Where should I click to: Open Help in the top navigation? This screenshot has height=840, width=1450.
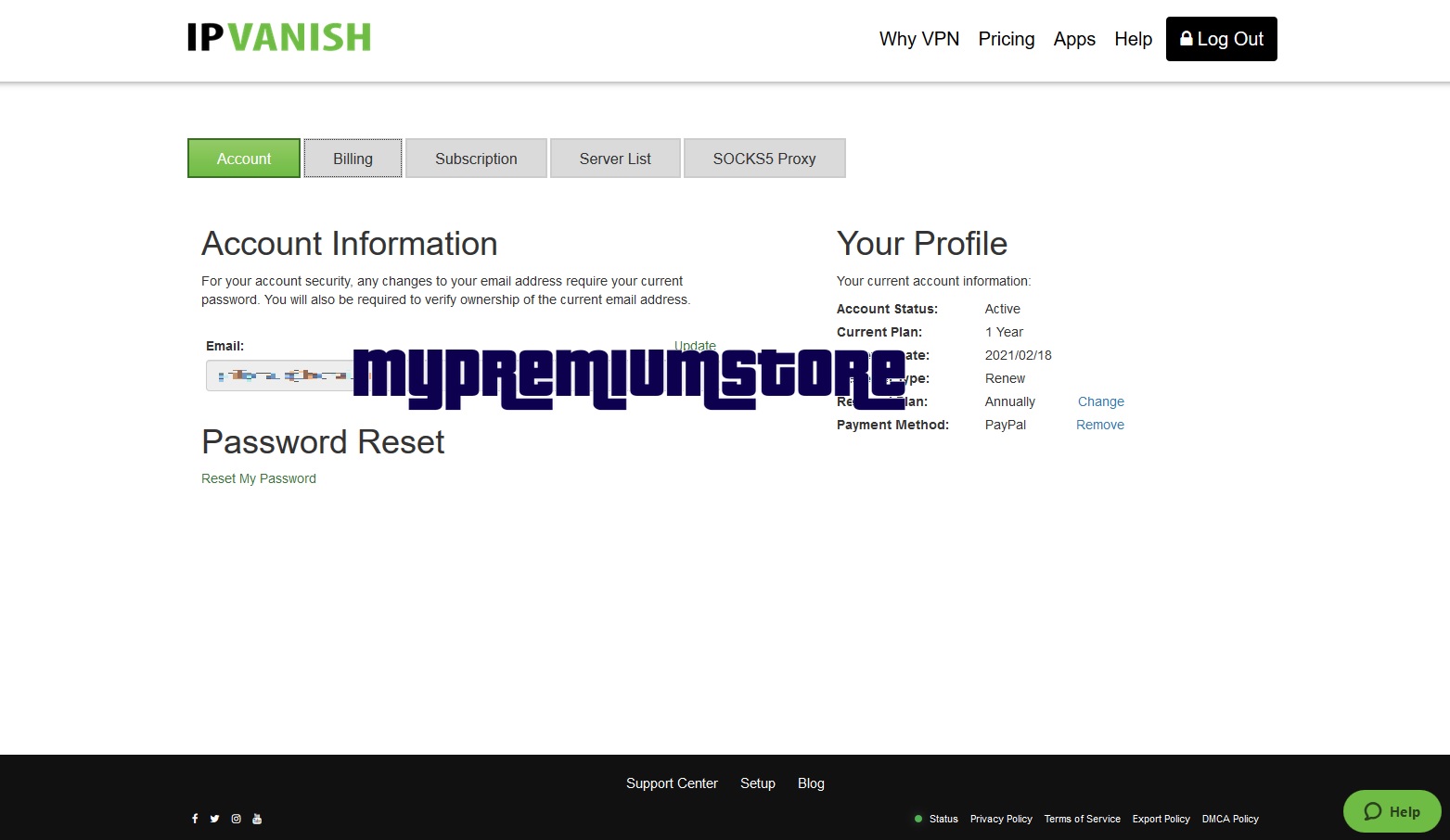pos(1133,39)
